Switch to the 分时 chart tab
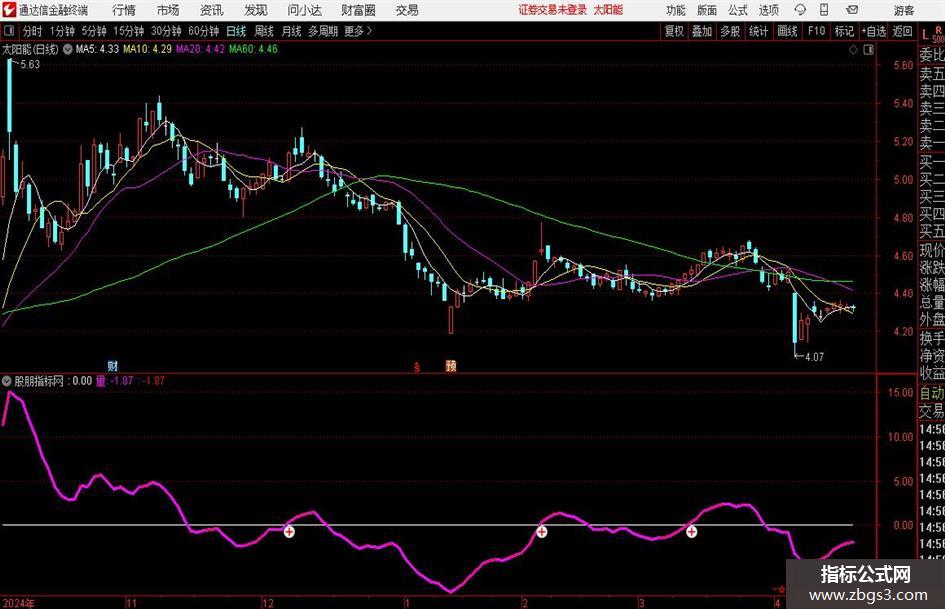Screen dimensions: 945x609 [33, 31]
